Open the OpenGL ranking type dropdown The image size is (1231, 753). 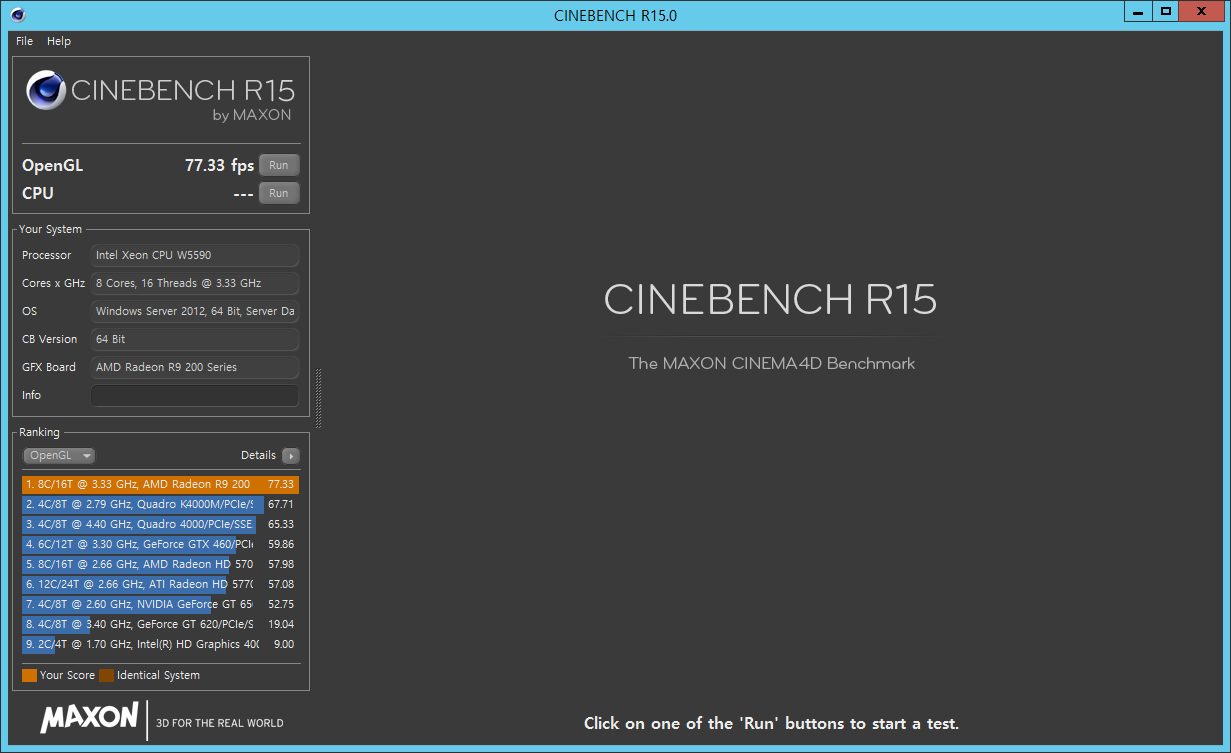click(x=59, y=455)
